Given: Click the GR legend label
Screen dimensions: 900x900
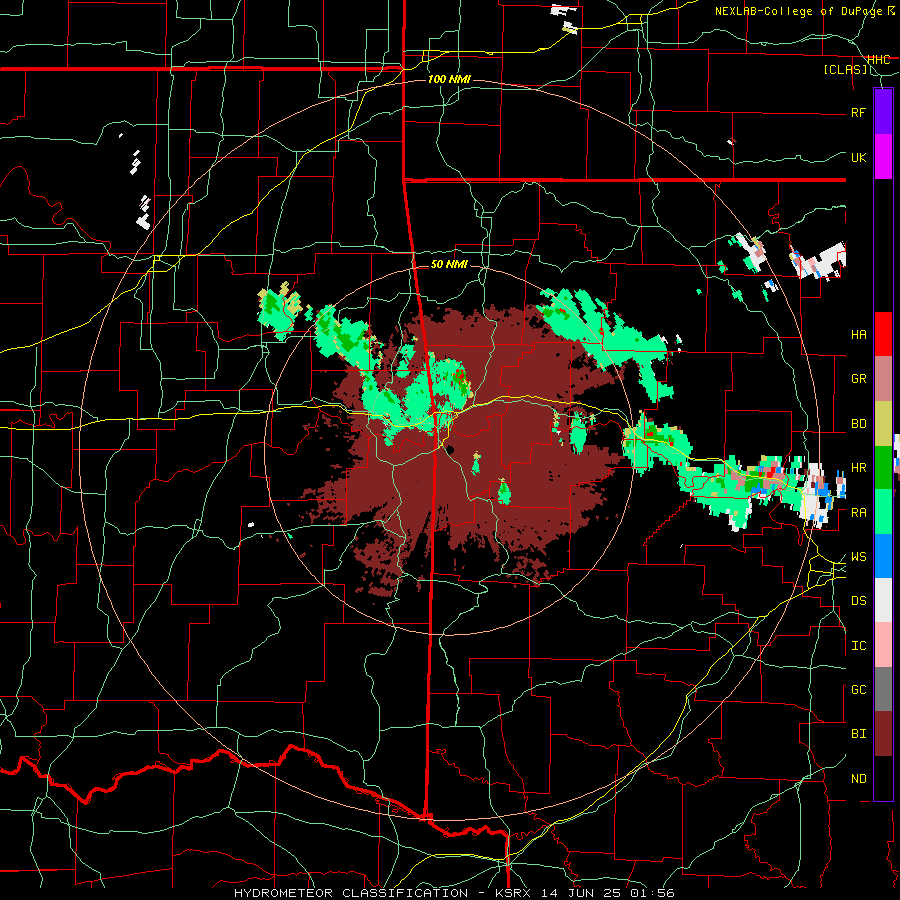Looking at the screenshot, I should 858,379.
